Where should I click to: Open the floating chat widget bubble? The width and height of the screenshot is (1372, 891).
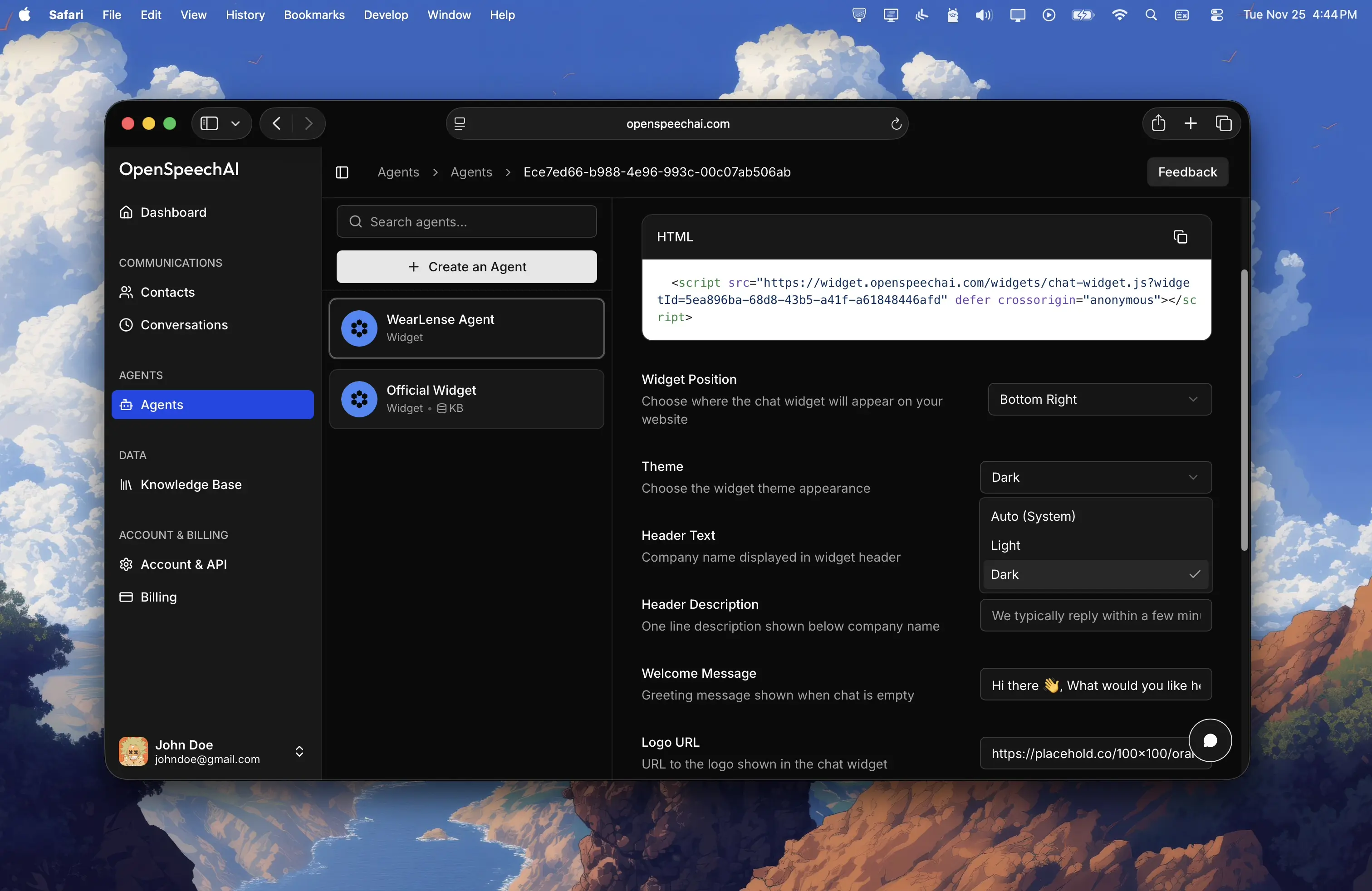pos(1210,740)
